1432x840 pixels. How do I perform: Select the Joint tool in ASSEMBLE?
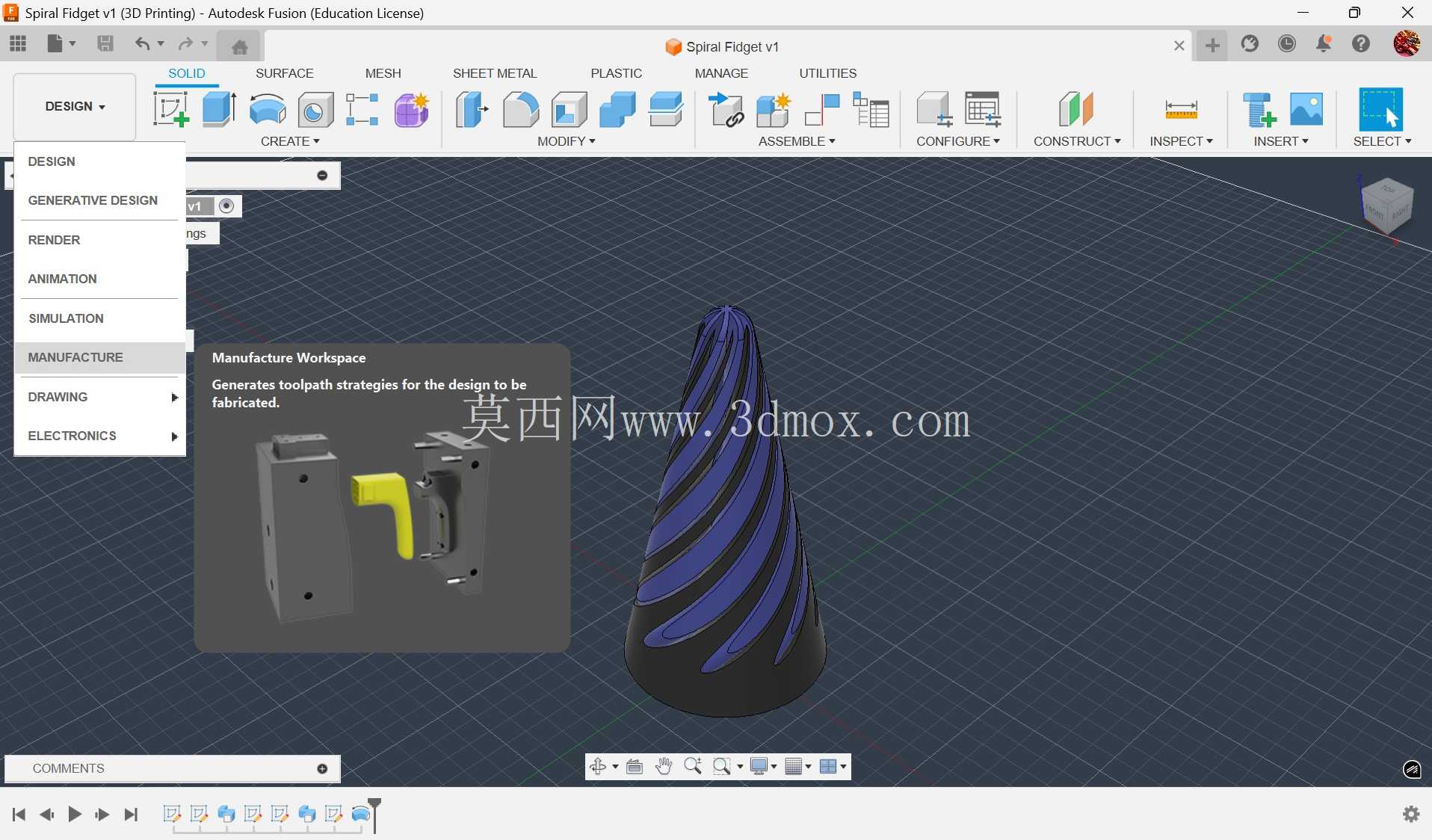[x=822, y=109]
